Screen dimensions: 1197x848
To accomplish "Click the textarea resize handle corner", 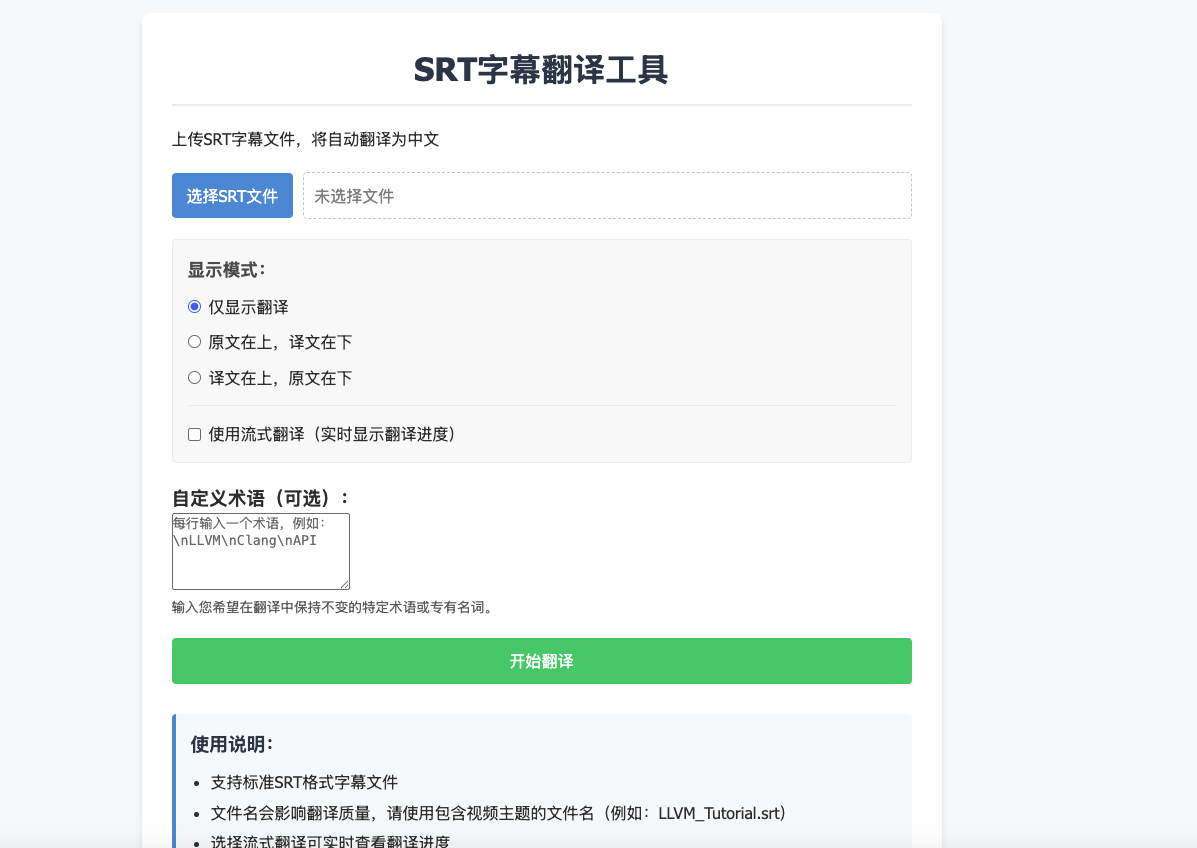I will click(x=345, y=585).
